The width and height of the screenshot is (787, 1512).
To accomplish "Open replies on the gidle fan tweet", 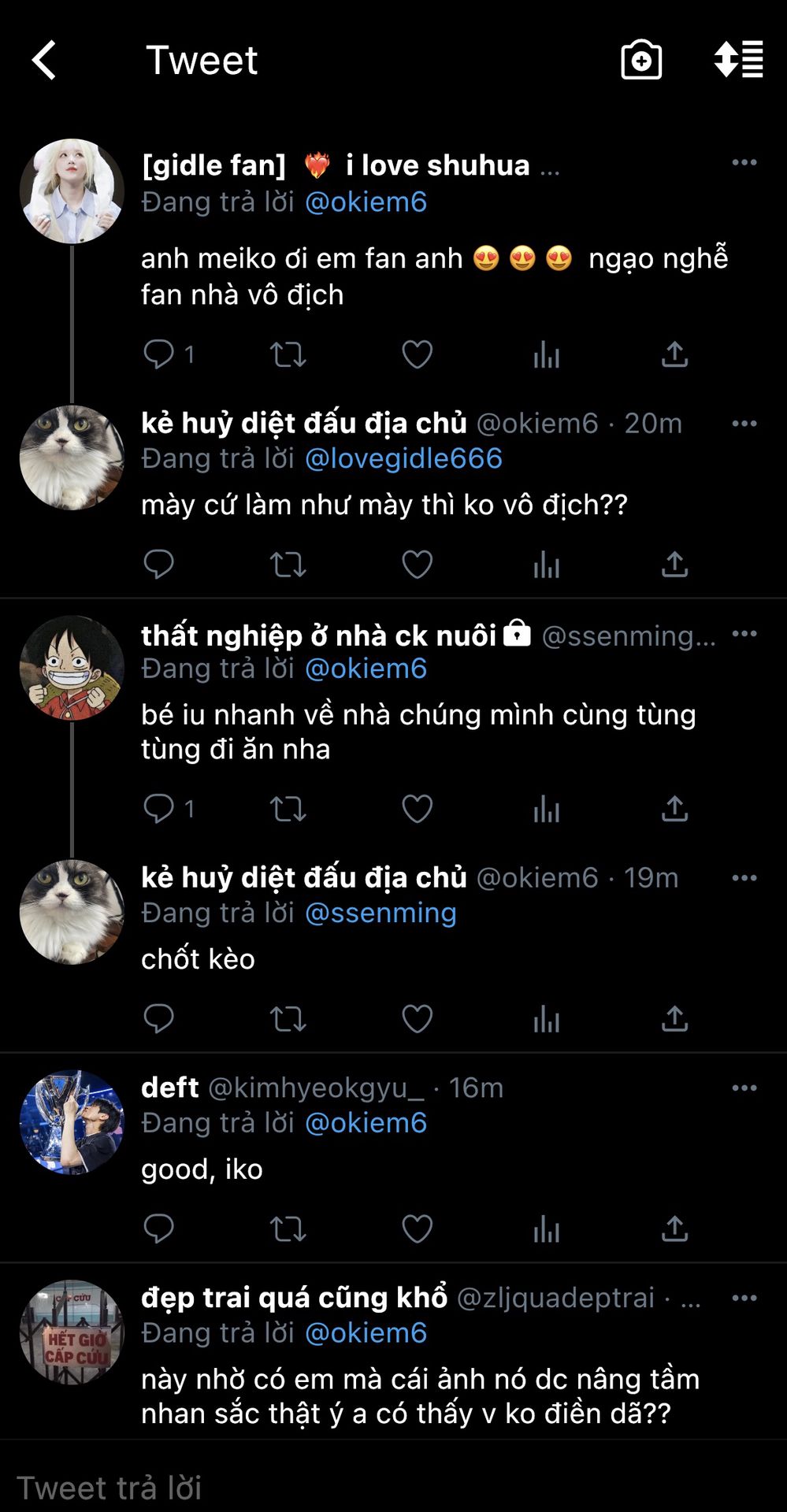I will click(168, 354).
